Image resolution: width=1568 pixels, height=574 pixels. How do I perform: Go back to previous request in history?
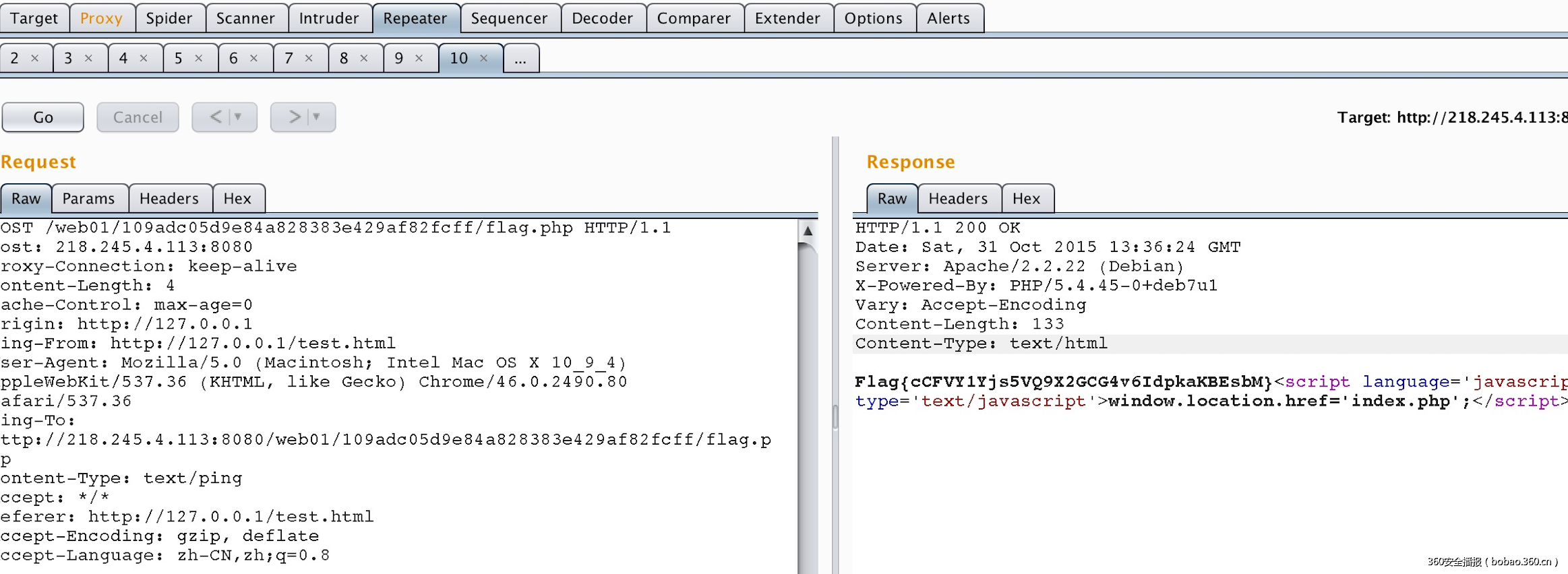[x=216, y=117]
